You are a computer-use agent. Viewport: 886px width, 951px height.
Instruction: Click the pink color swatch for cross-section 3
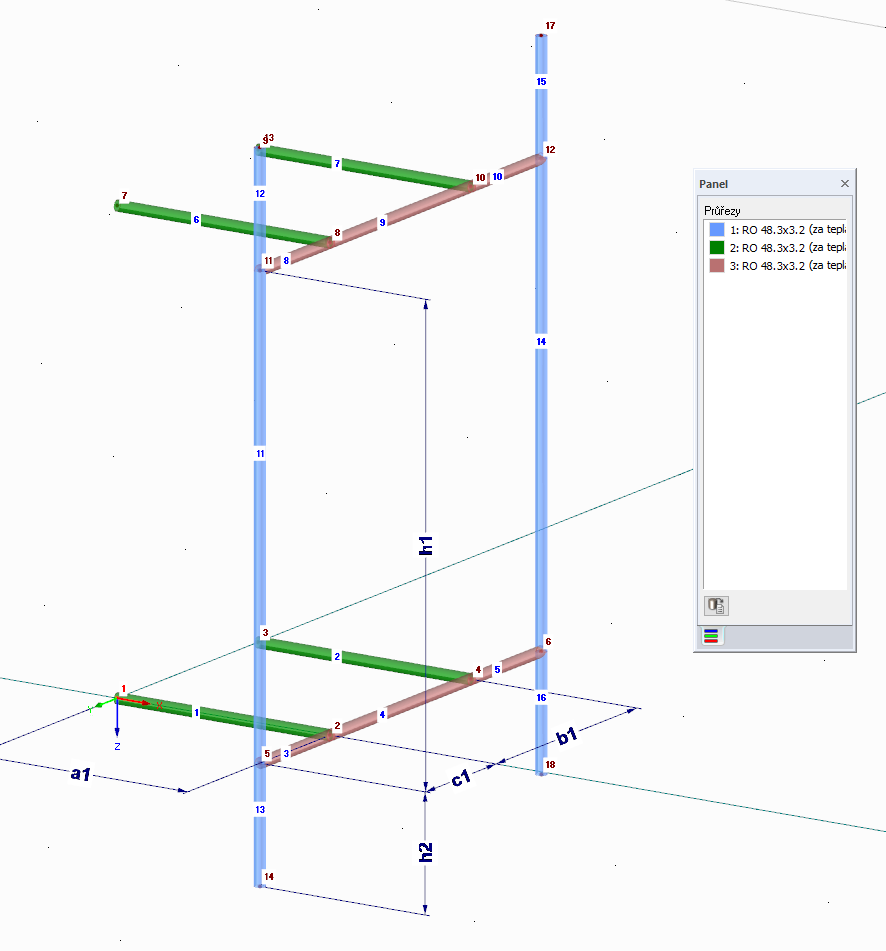[717, 266]
